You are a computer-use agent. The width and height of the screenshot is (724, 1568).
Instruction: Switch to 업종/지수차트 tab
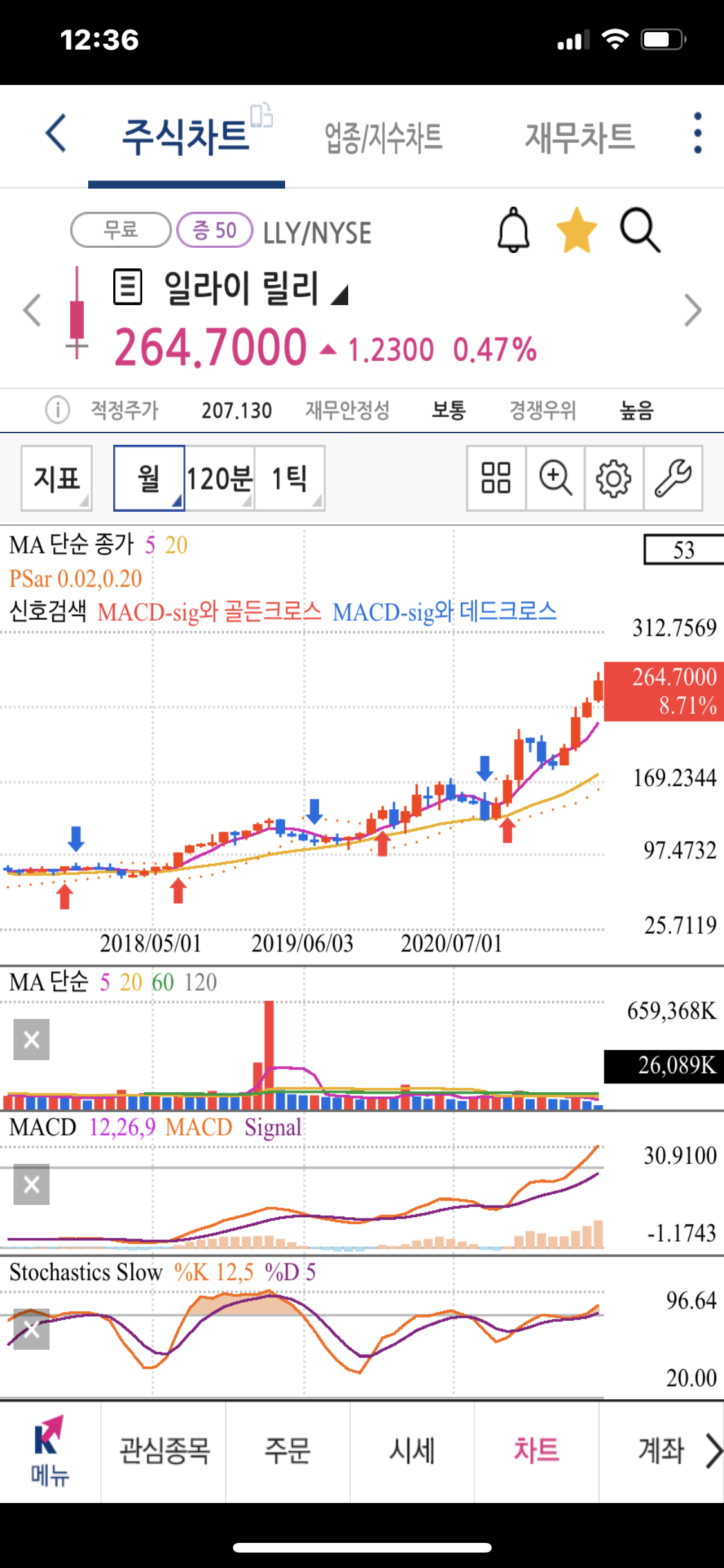tap(384, 137)
